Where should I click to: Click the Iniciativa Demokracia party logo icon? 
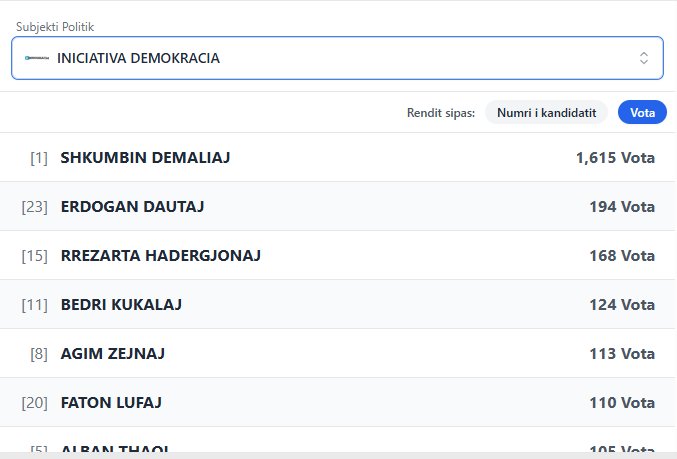[x=38, y=59]
